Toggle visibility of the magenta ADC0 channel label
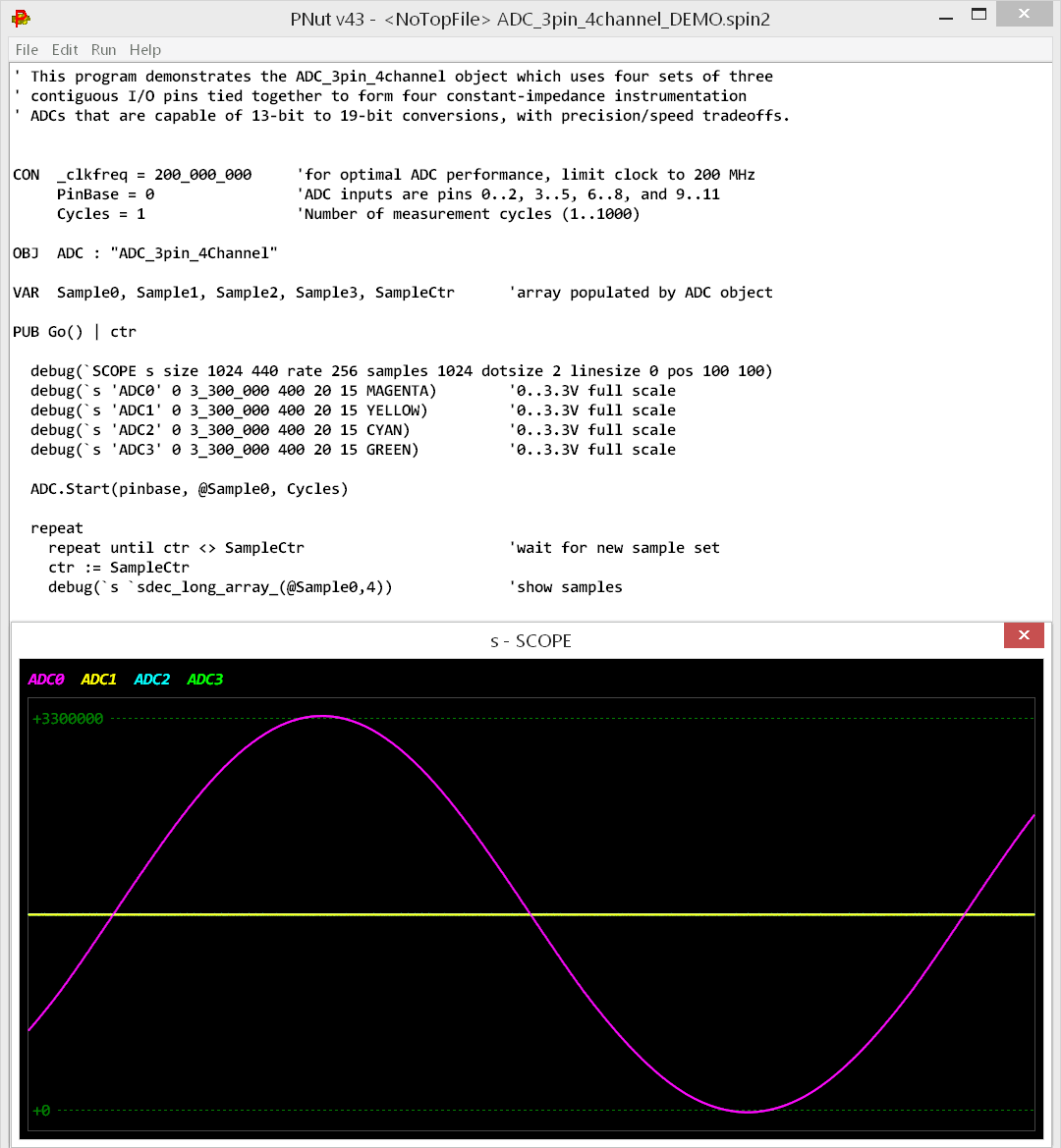 click(45, 679)
